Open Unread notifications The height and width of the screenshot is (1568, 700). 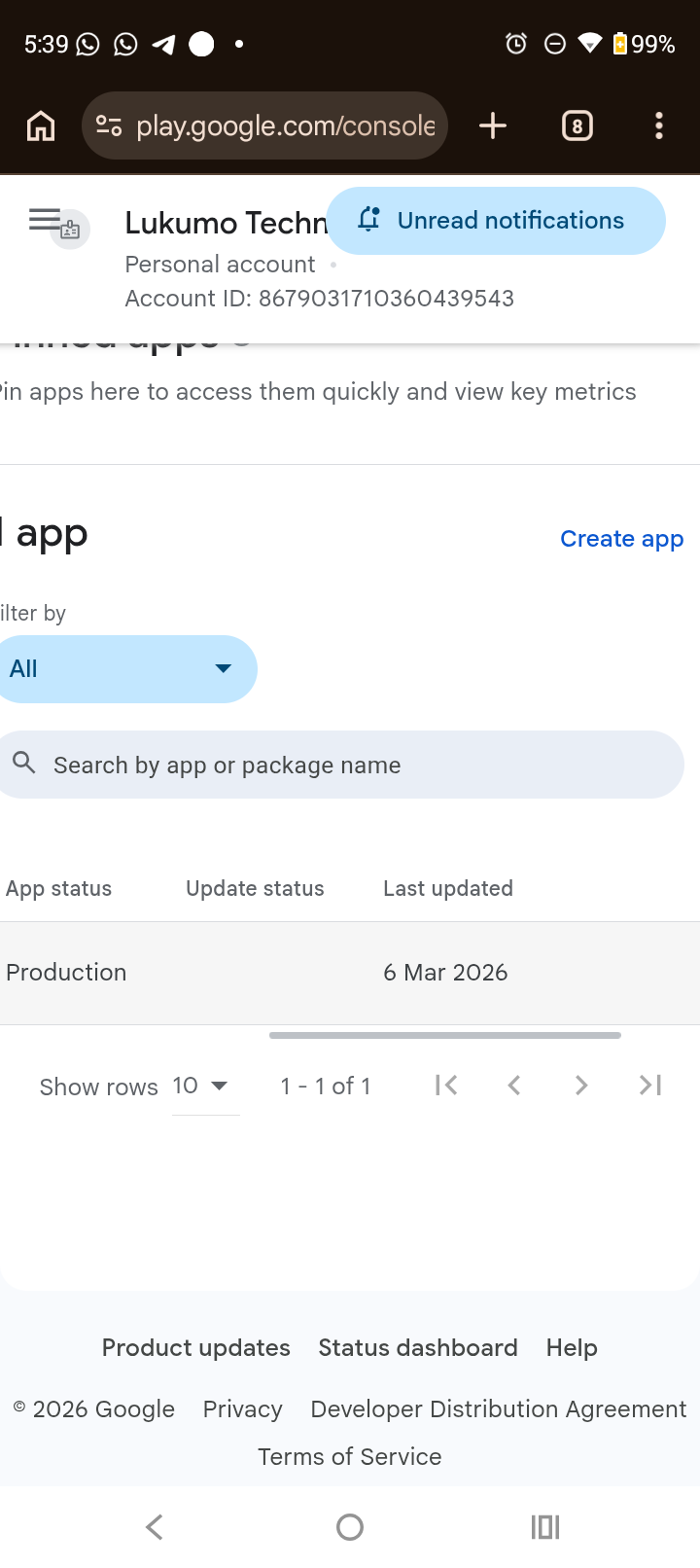tap(496, 221)
